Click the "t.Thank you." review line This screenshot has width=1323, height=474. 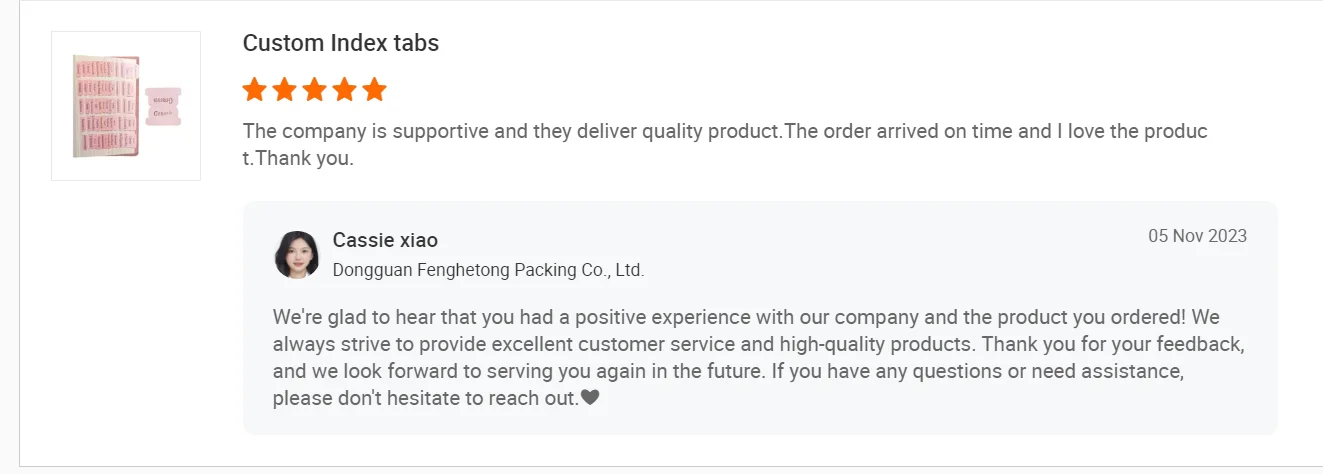click(298, 158)
